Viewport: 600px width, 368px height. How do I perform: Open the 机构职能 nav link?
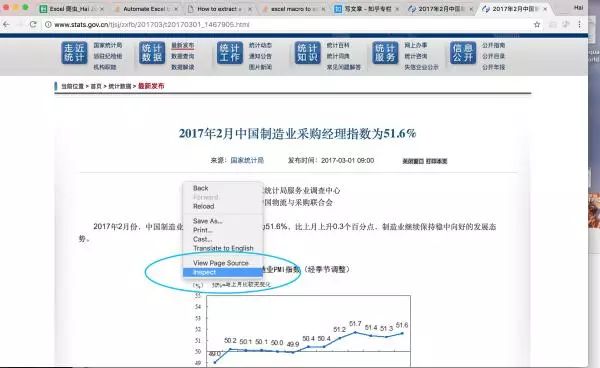tap(105, 67)
